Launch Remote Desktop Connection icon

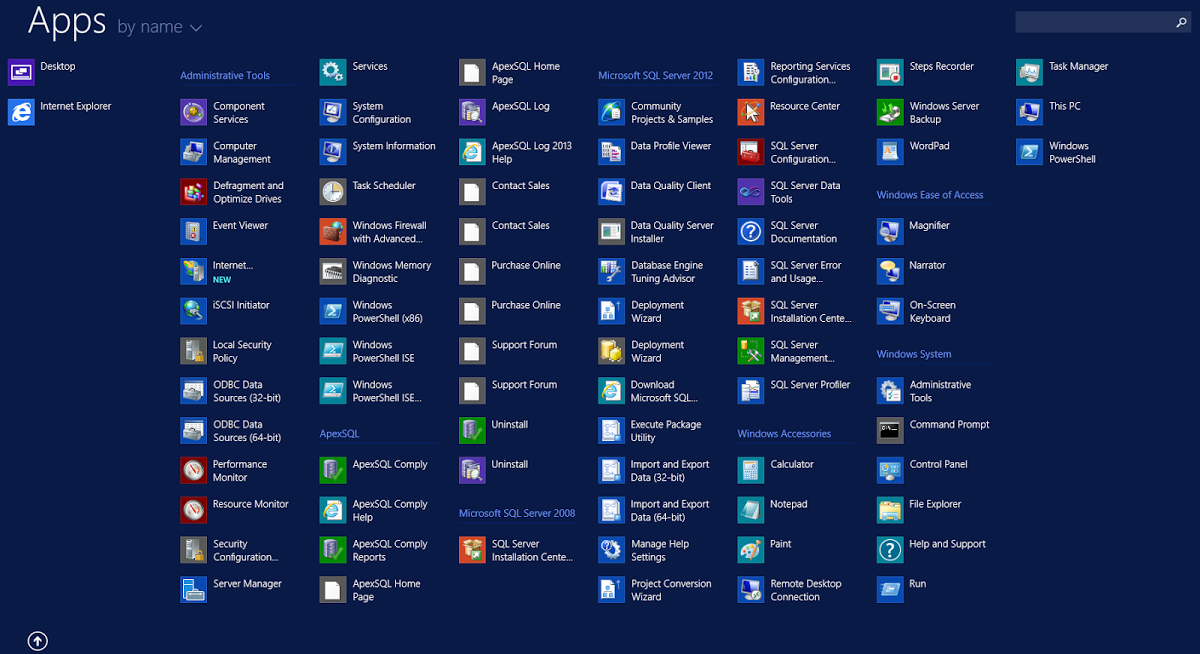[x=751, y=591]
